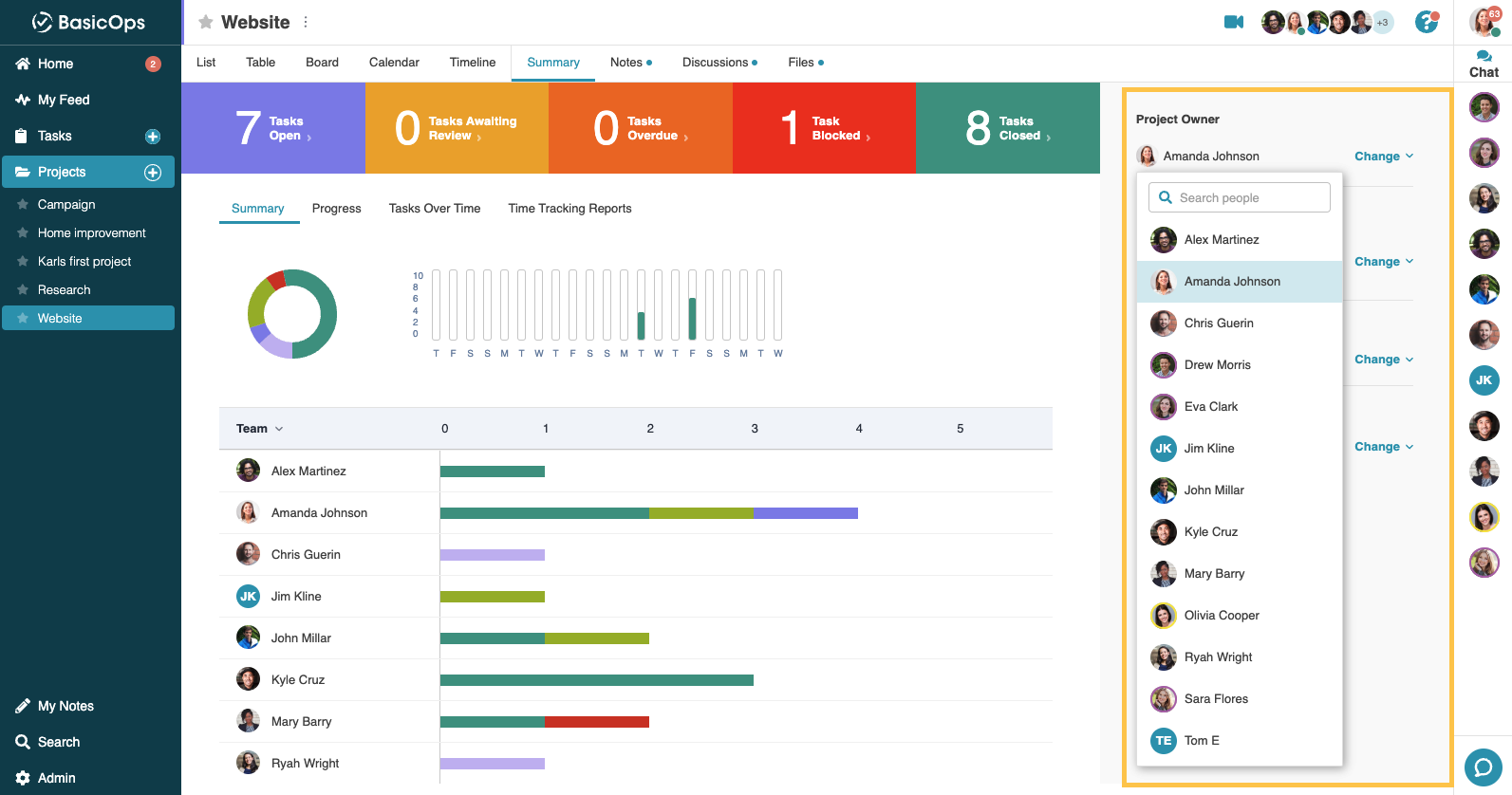Open the 1 Task Blocked tile
Viewport: 1512px width, 795px height.
point(824,128)
